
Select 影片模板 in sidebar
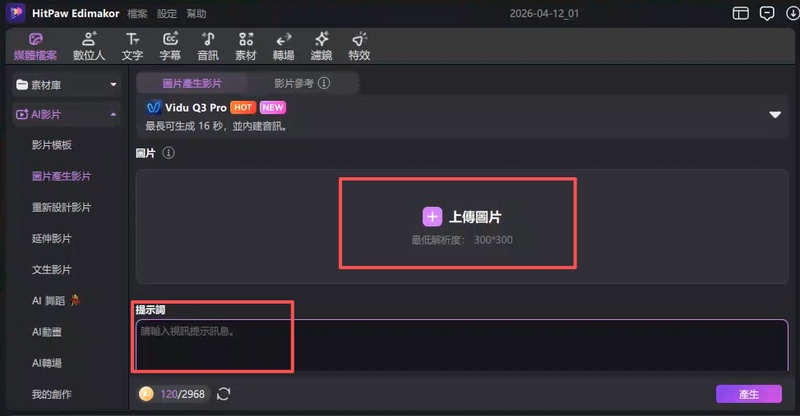click(x=52, y=145)
